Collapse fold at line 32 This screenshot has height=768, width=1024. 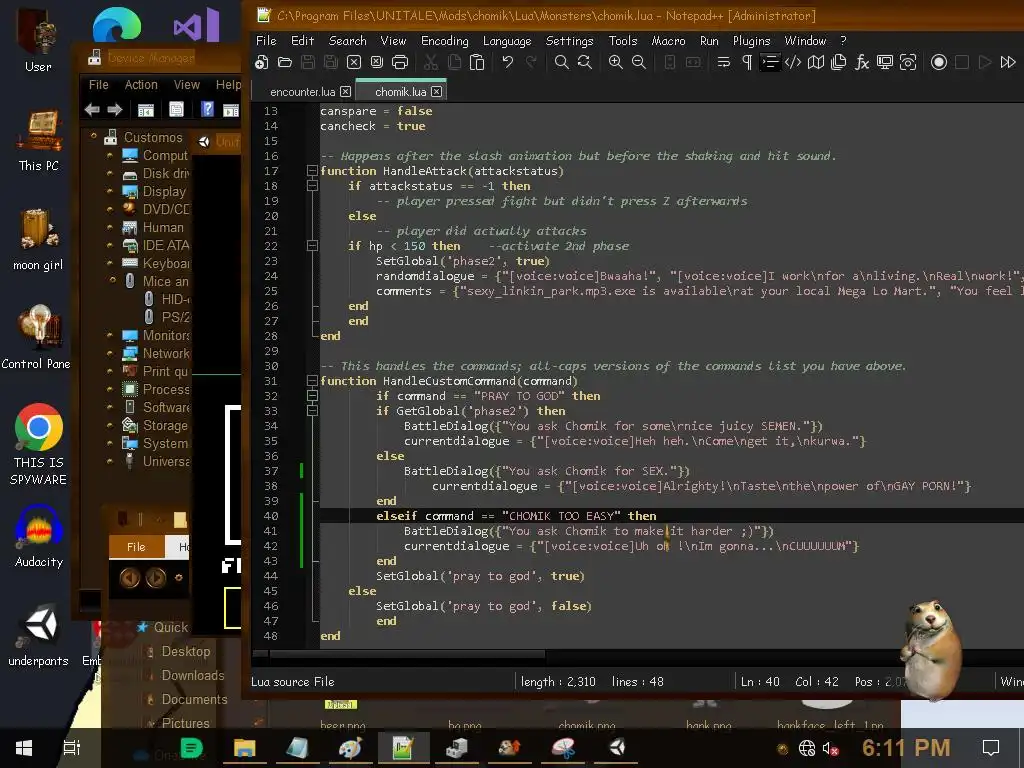312,396
